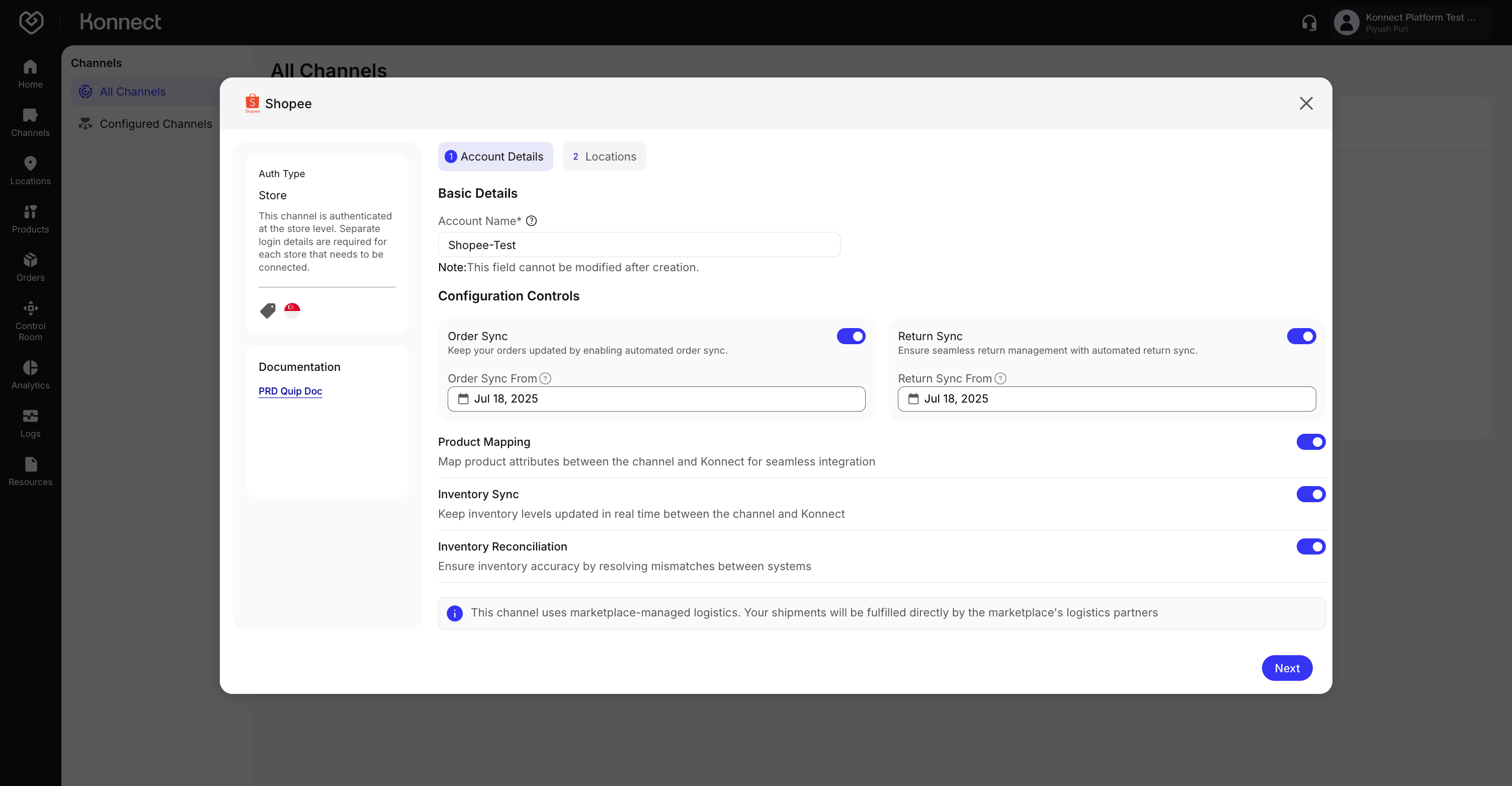This screenshot has height=786, width=1512.
Task: Click the Configuration Controls heading
Action: coord(509,296)
